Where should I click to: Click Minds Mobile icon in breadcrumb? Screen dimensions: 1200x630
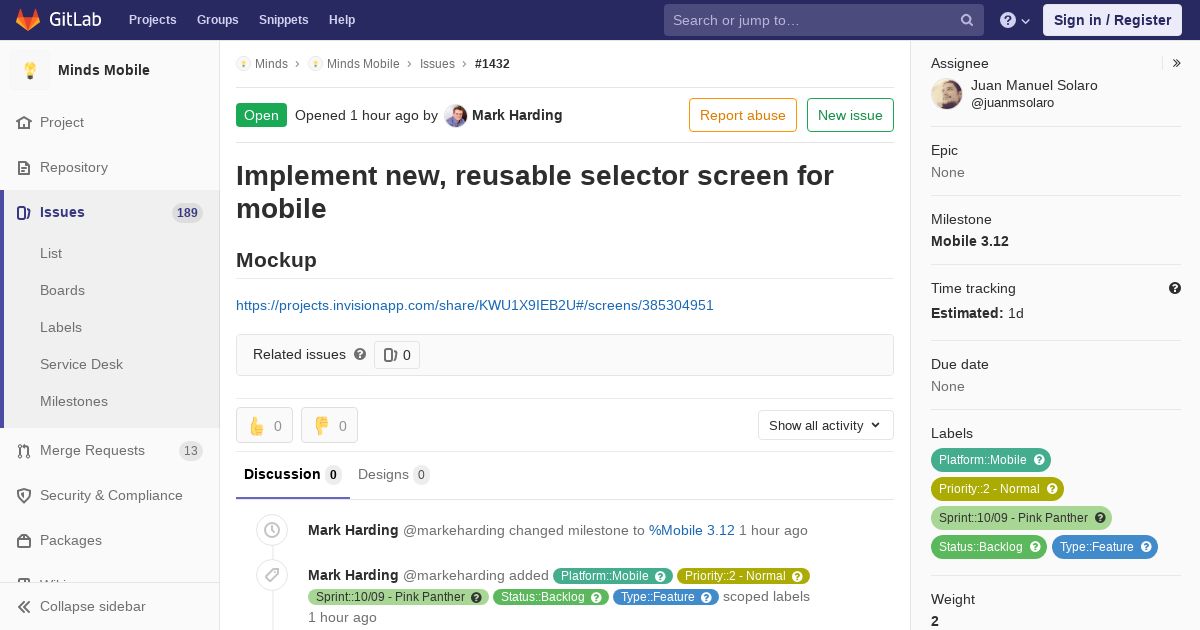point(315,63)
